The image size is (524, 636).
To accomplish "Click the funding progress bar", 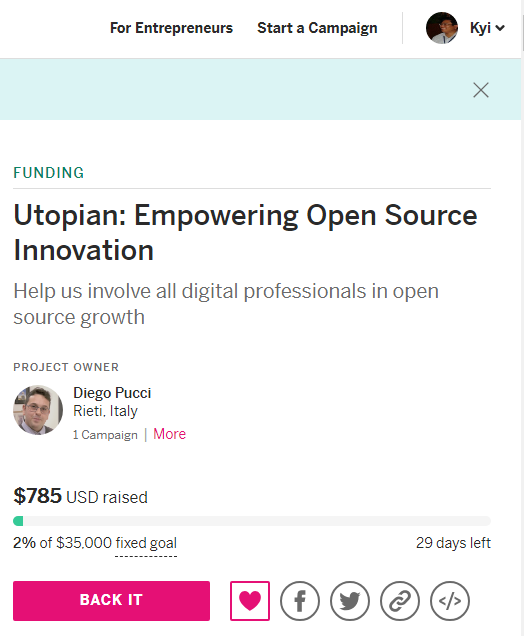I will tap(252, 521).
